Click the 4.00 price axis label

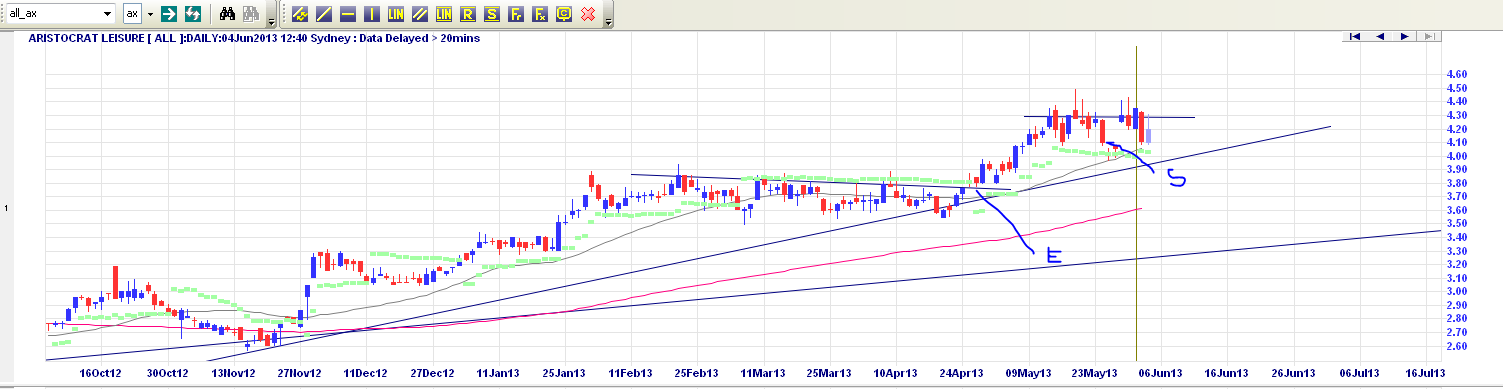[x=1457, y=156]
